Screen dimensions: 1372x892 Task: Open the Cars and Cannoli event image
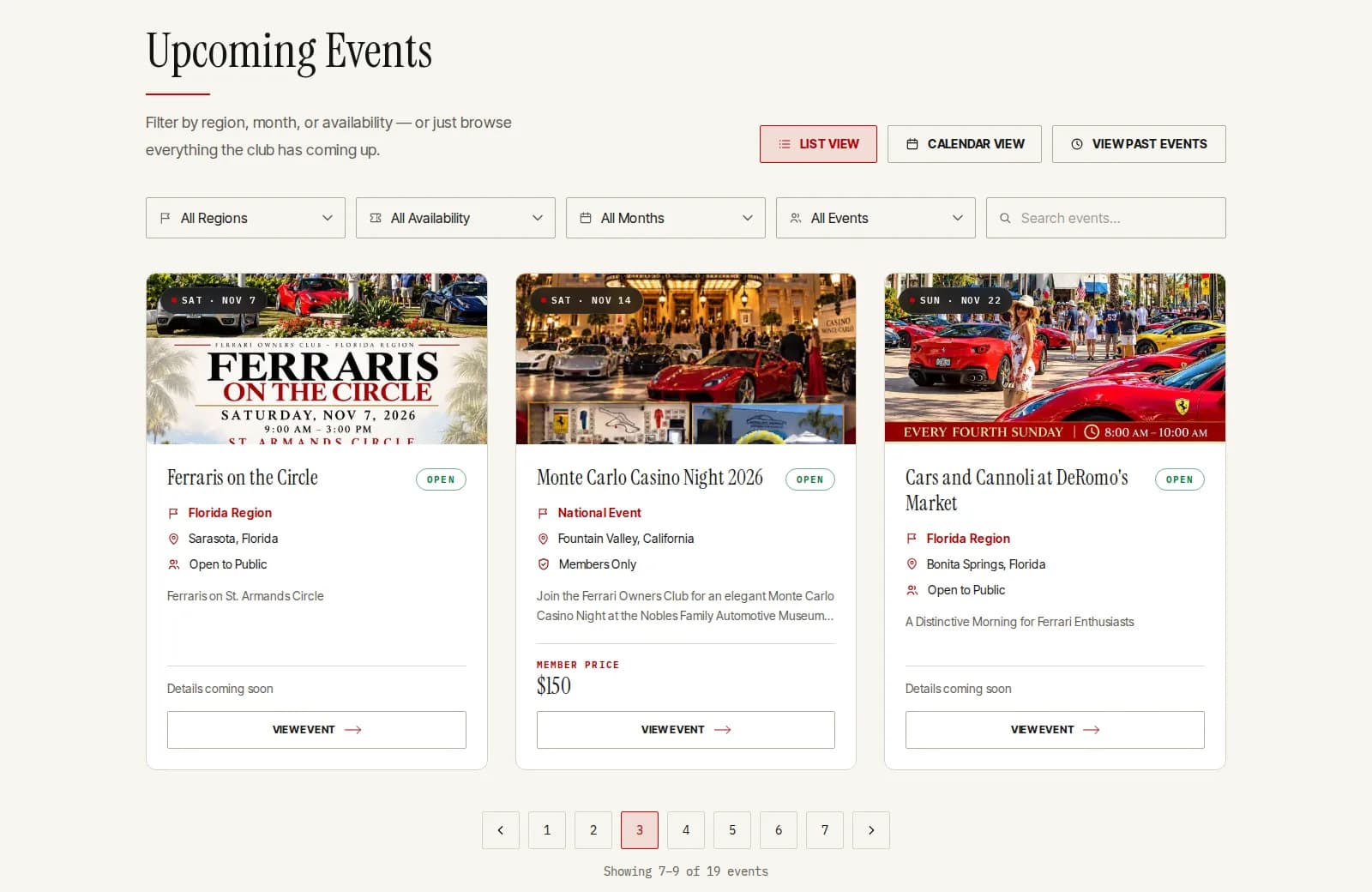click(x=1055, y=359)
